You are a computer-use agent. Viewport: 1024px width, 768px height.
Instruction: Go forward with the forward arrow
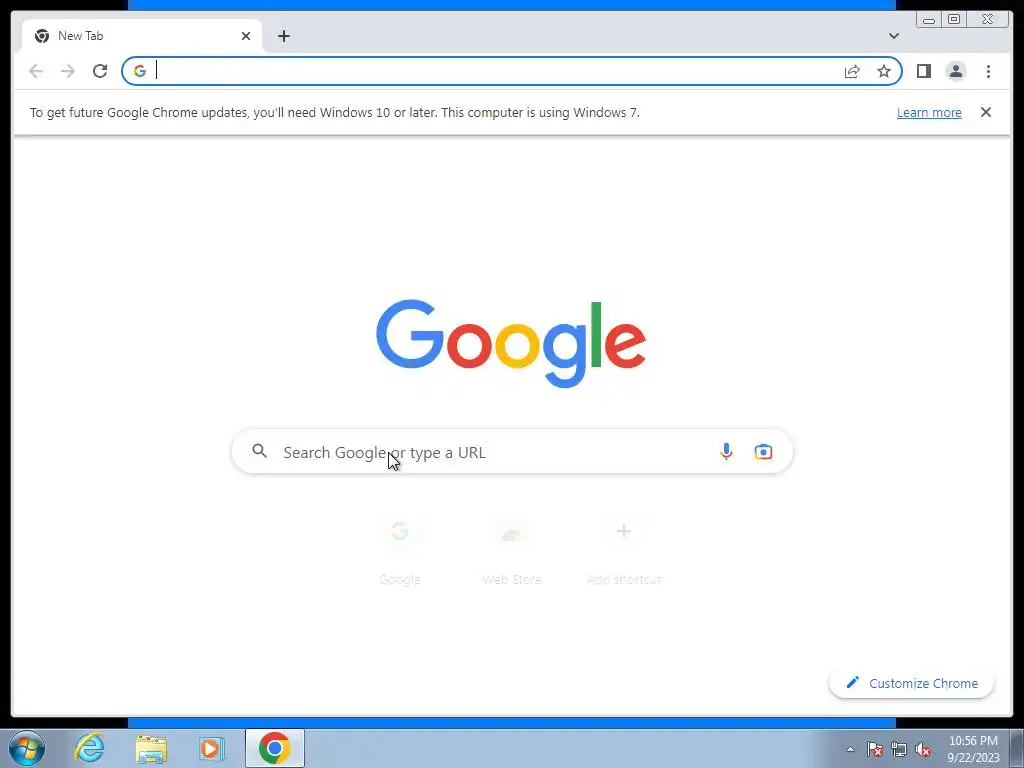tap(68, 71)
